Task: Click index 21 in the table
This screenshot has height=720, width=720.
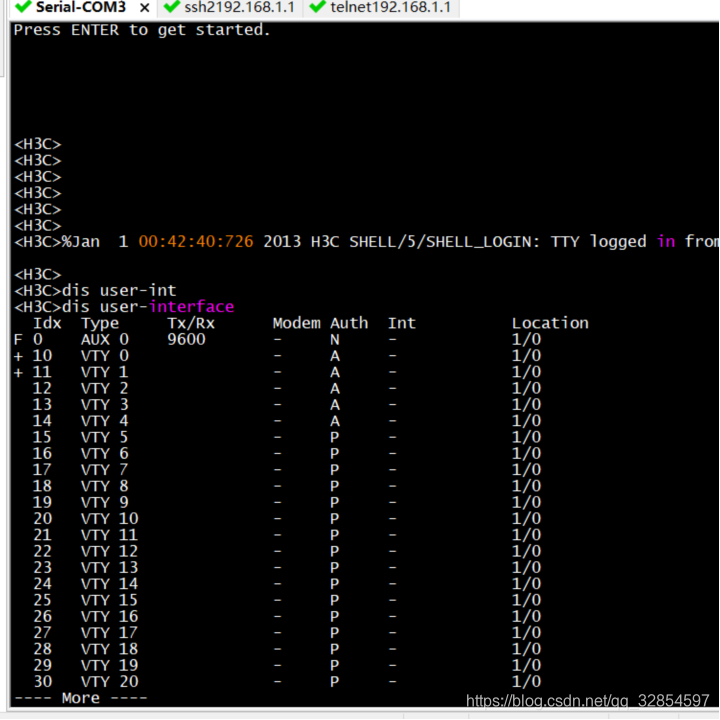Action: [42, 535]
